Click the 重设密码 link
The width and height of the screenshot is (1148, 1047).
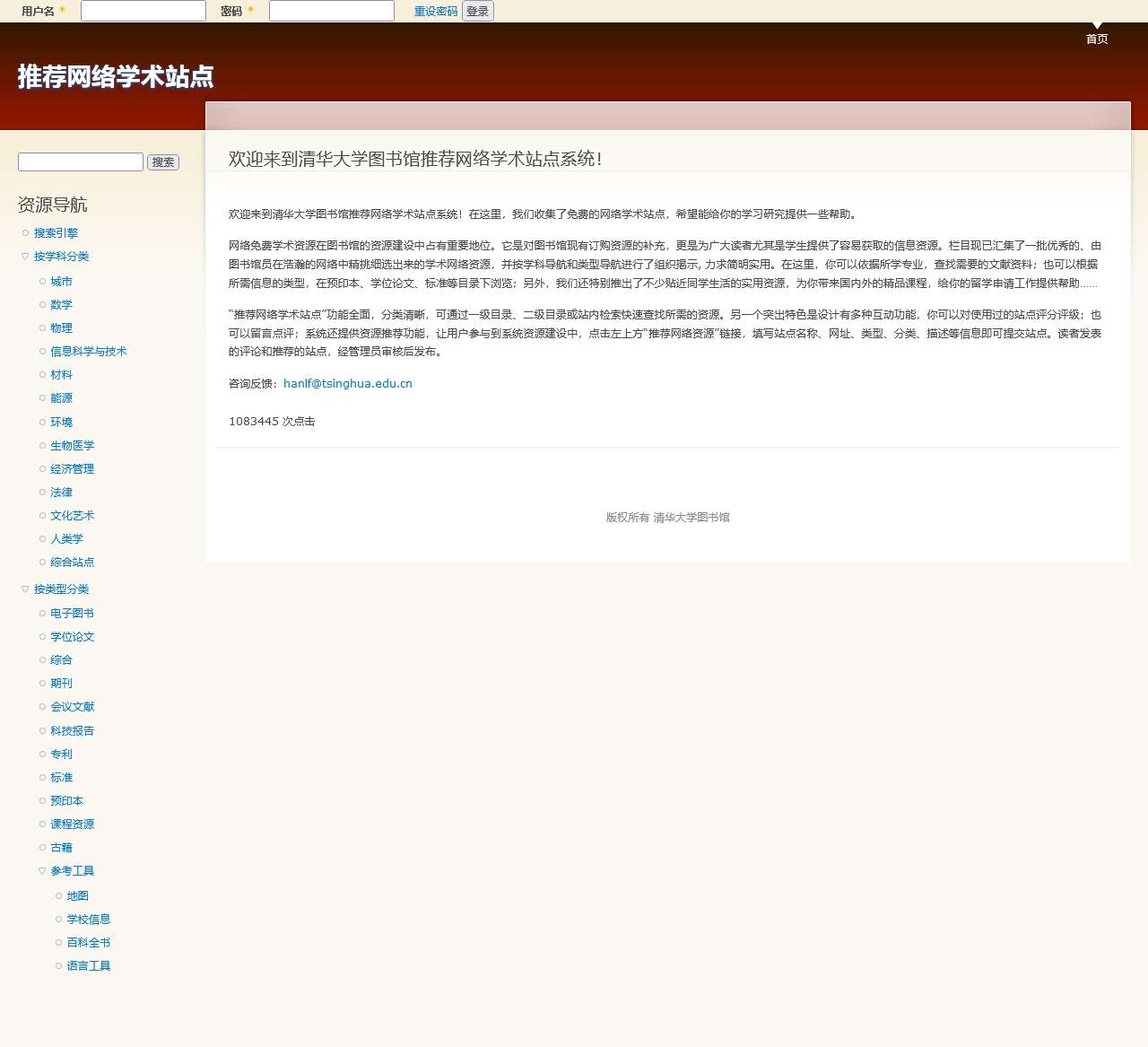[x=435, y=12]
